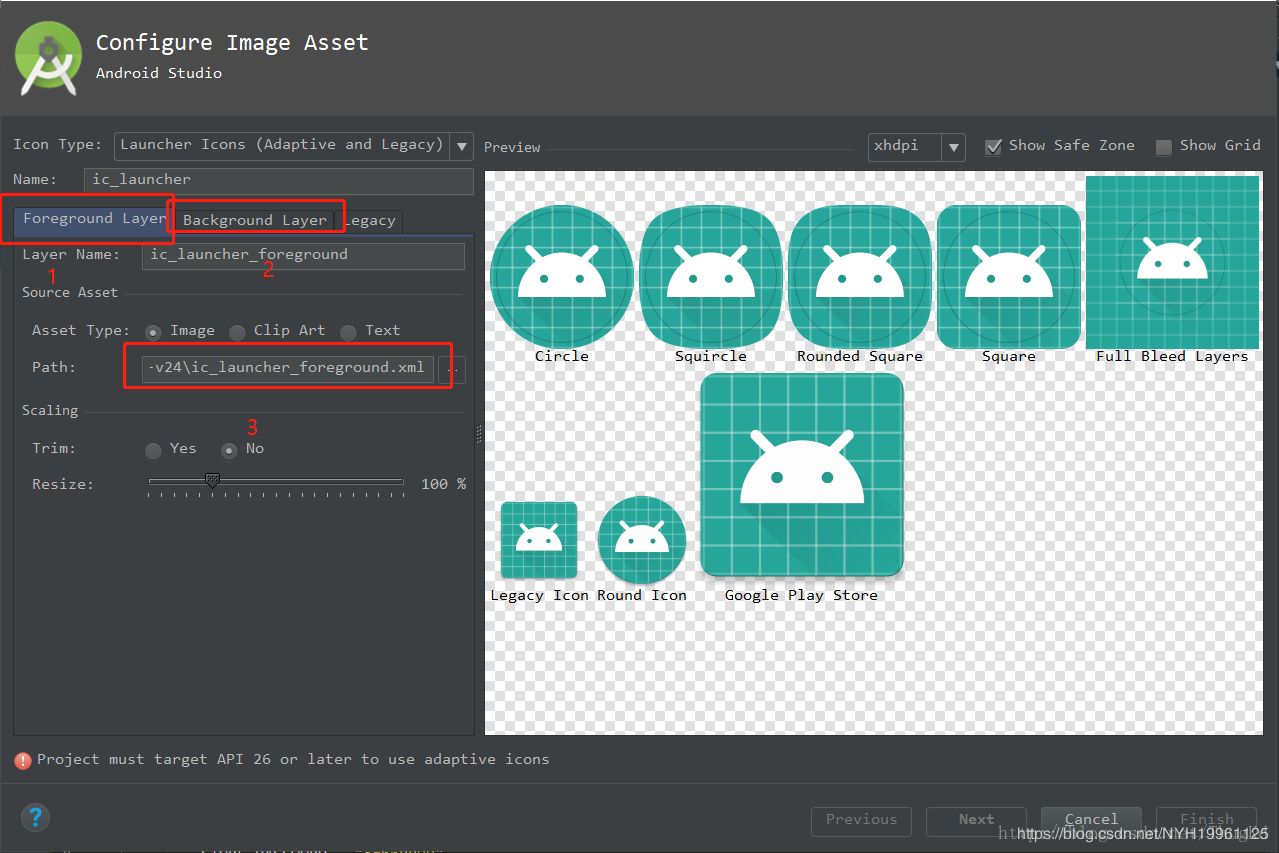Click the Android Studio logo

[x=47, y=58]
